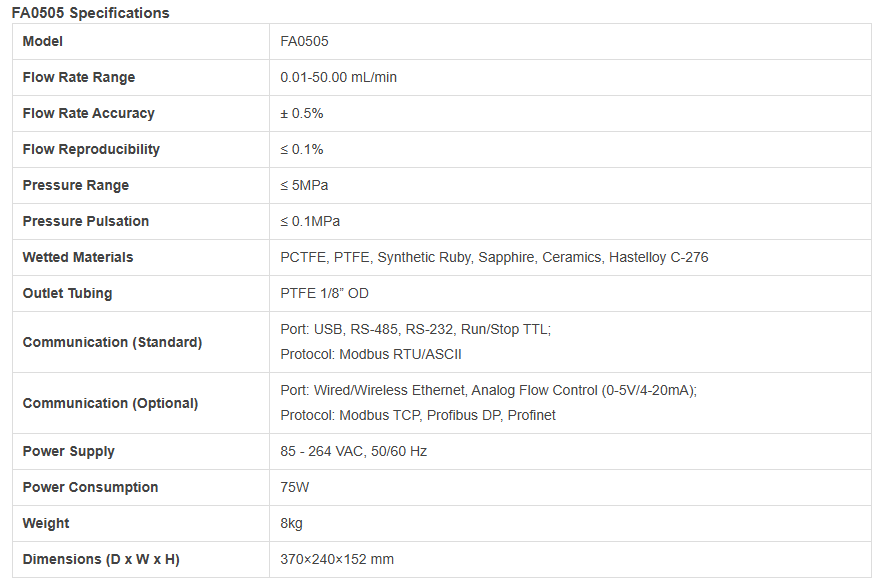
Task: Click the Flow Reproducibility label
Action: 91,149
